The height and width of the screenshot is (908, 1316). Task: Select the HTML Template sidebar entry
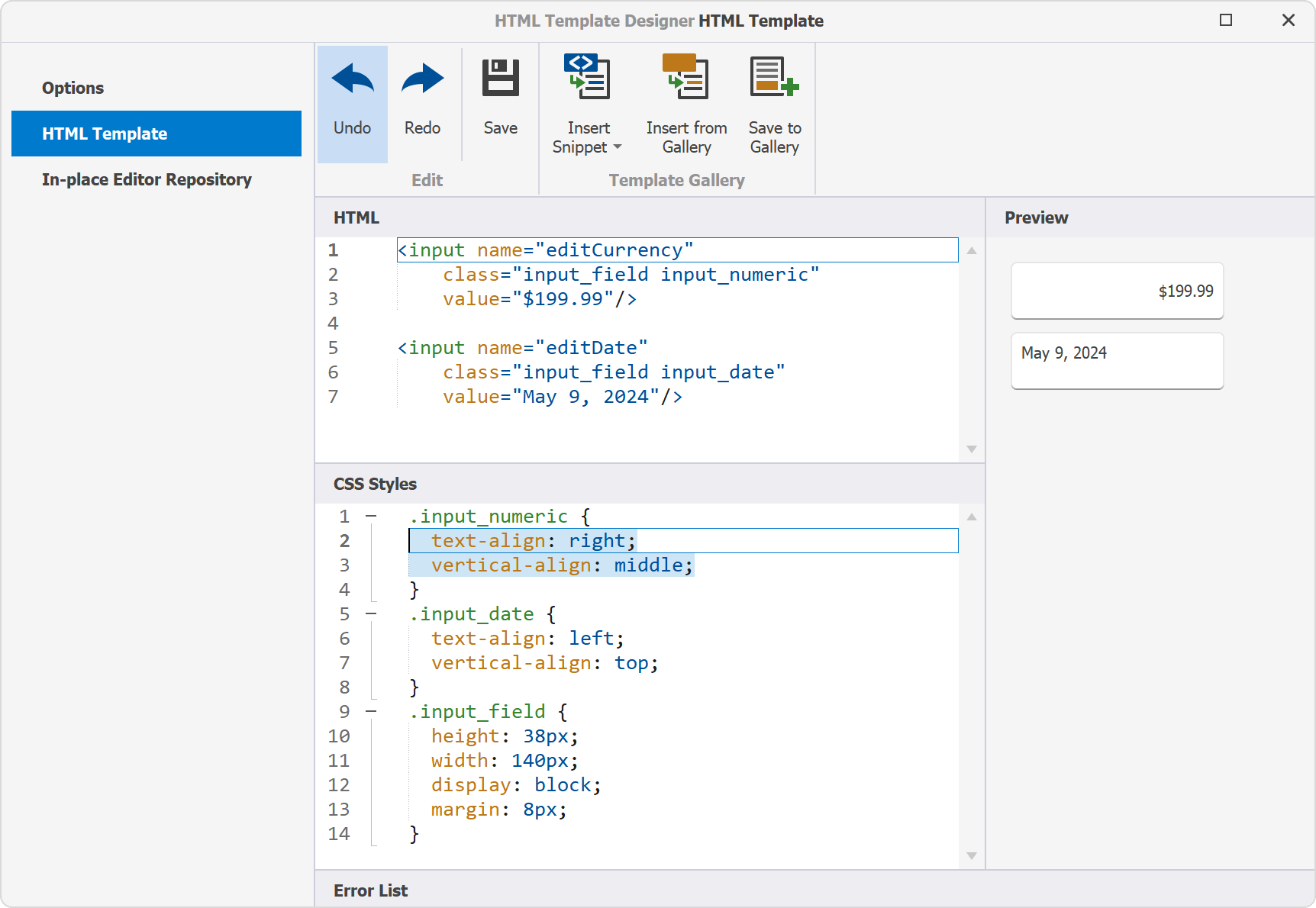click(x=105, y=134)
